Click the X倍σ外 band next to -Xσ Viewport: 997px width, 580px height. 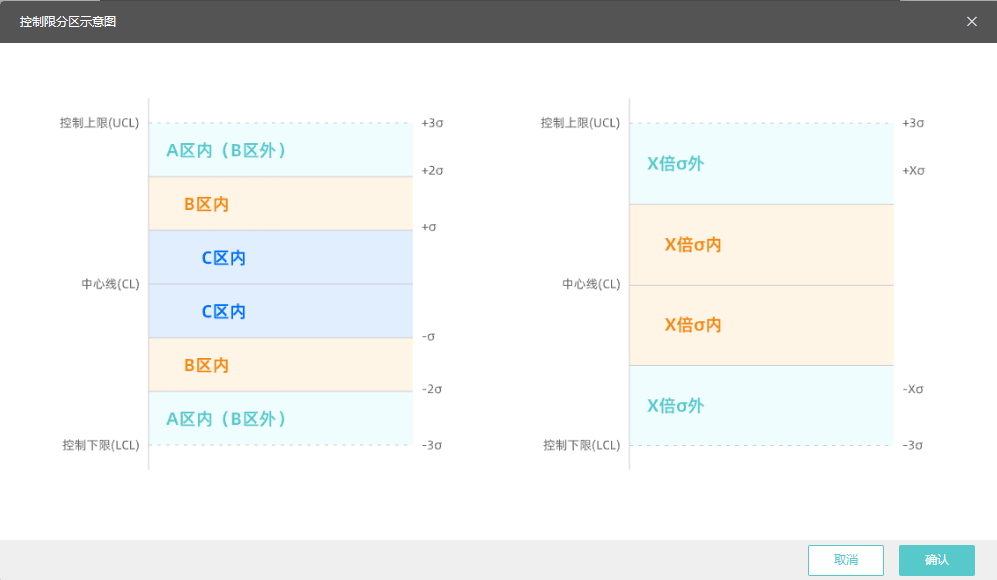pyautogui.click(x=762, y=405)
